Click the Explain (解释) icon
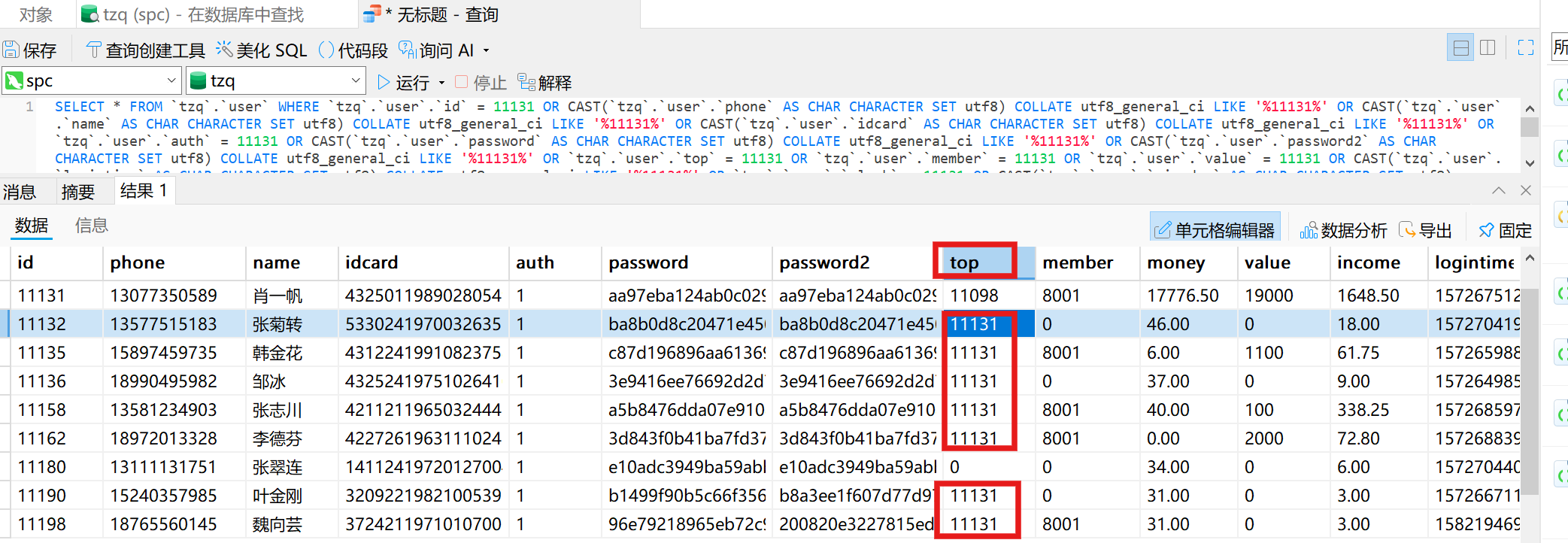The height and width of the screenshot is (543, 1568). [526, 82]
